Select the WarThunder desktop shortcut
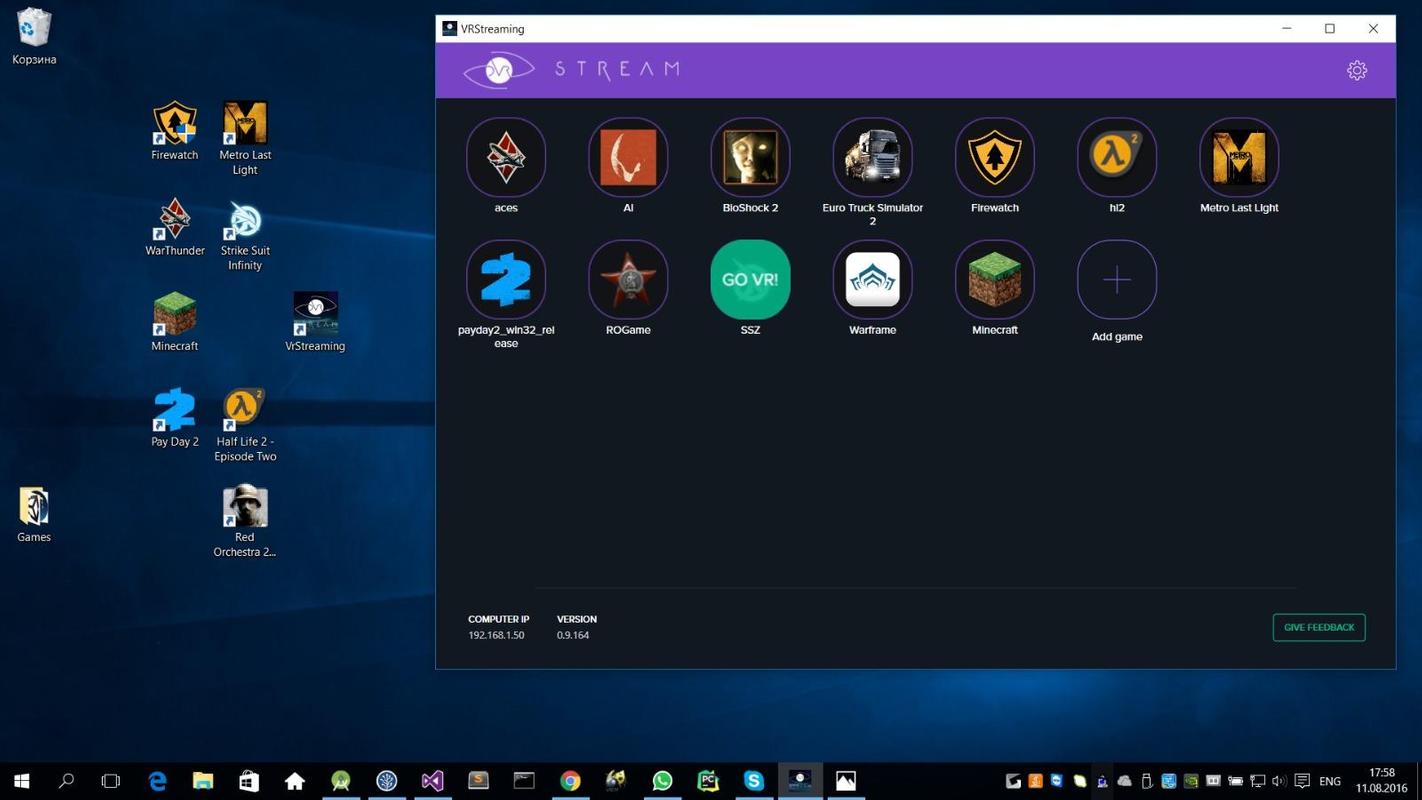Viewport: 1422px width, 800px height. [x=175, y=227]
